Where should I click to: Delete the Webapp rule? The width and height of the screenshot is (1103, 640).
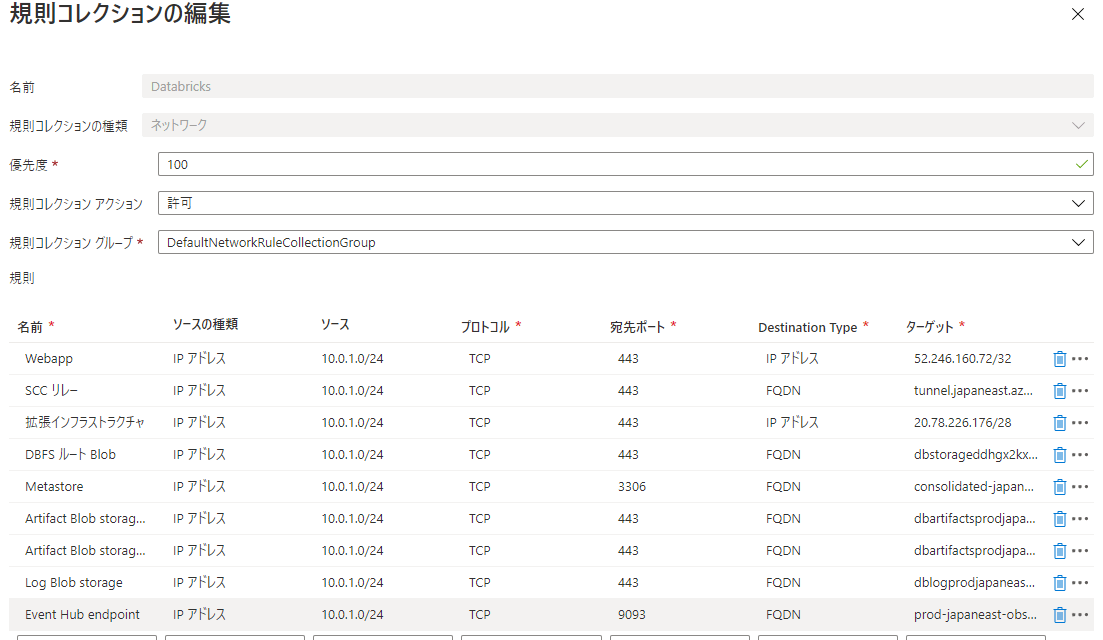pos(1059,359)
